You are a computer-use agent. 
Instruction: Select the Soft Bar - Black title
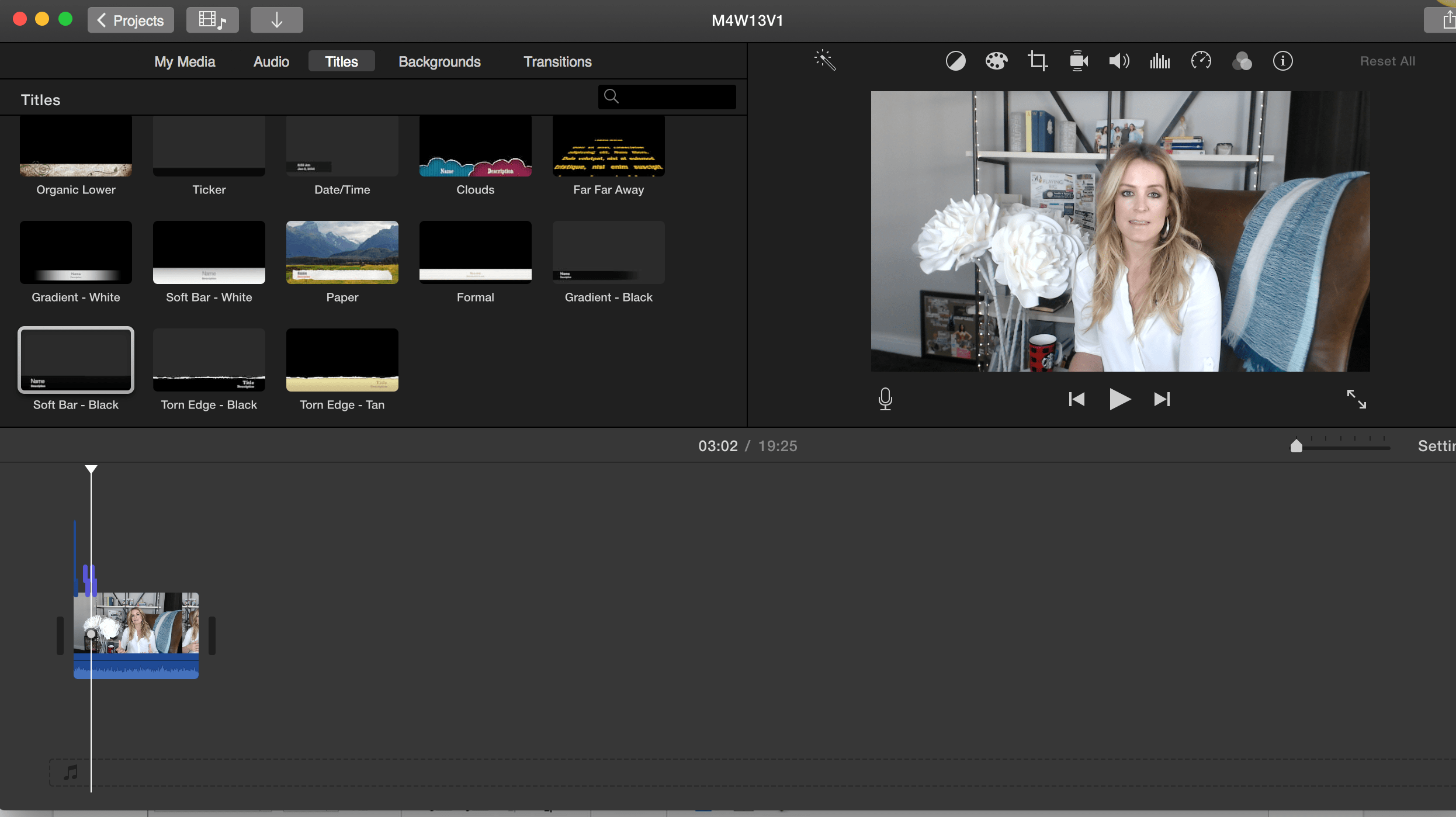[x=75, y=359]
